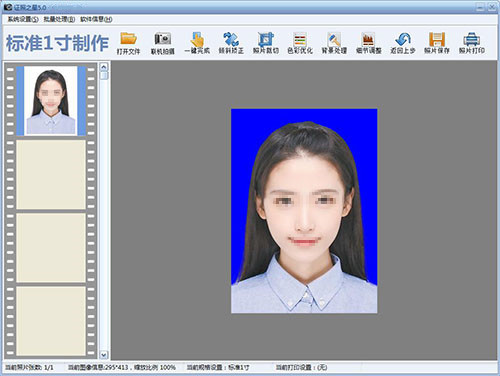Print the photo with 照片打印 printer icon
500x376 pixels.
472,43
